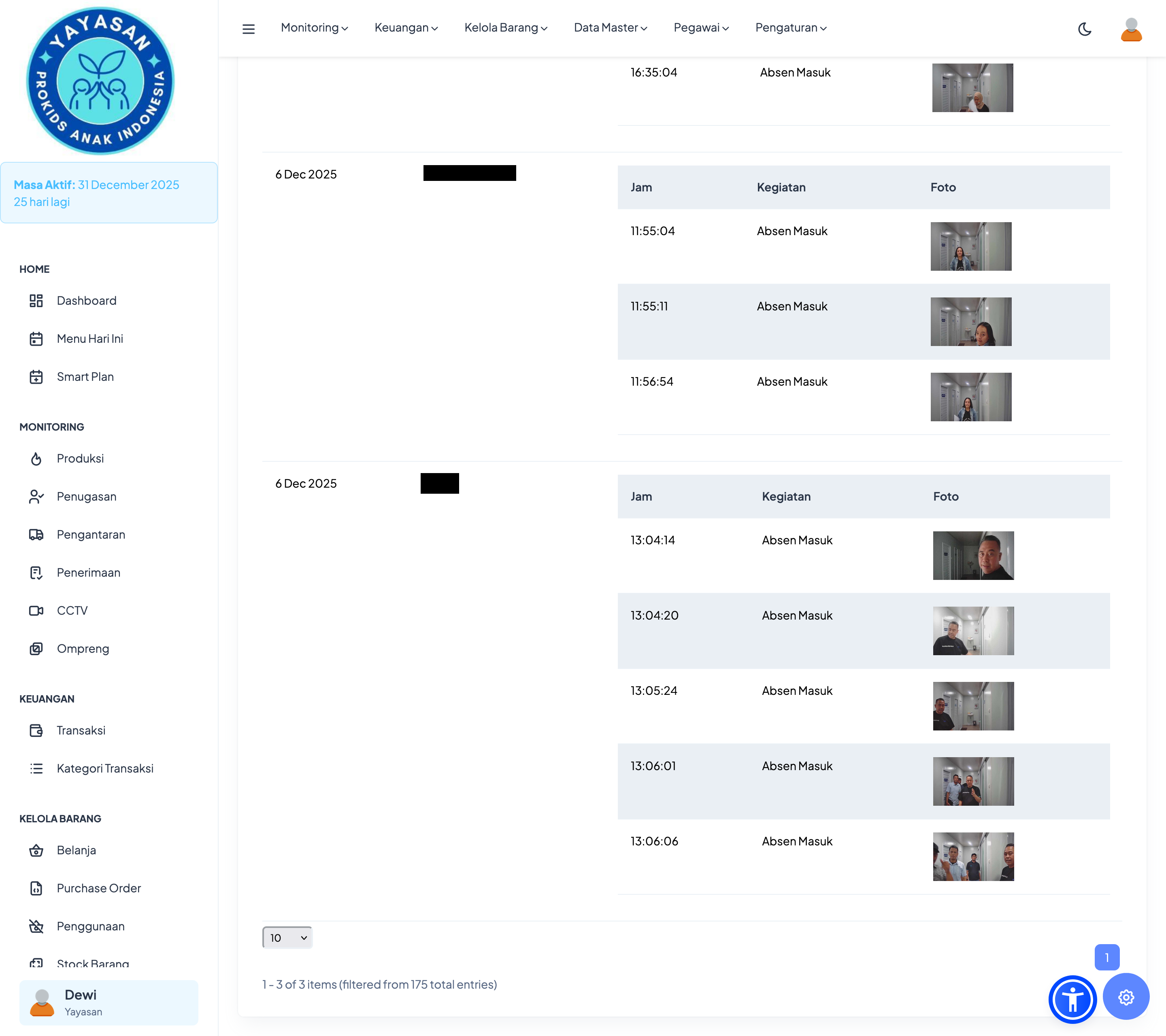Open the Purchase Order link
The image size is (1166, 1036).
point(98,888)
